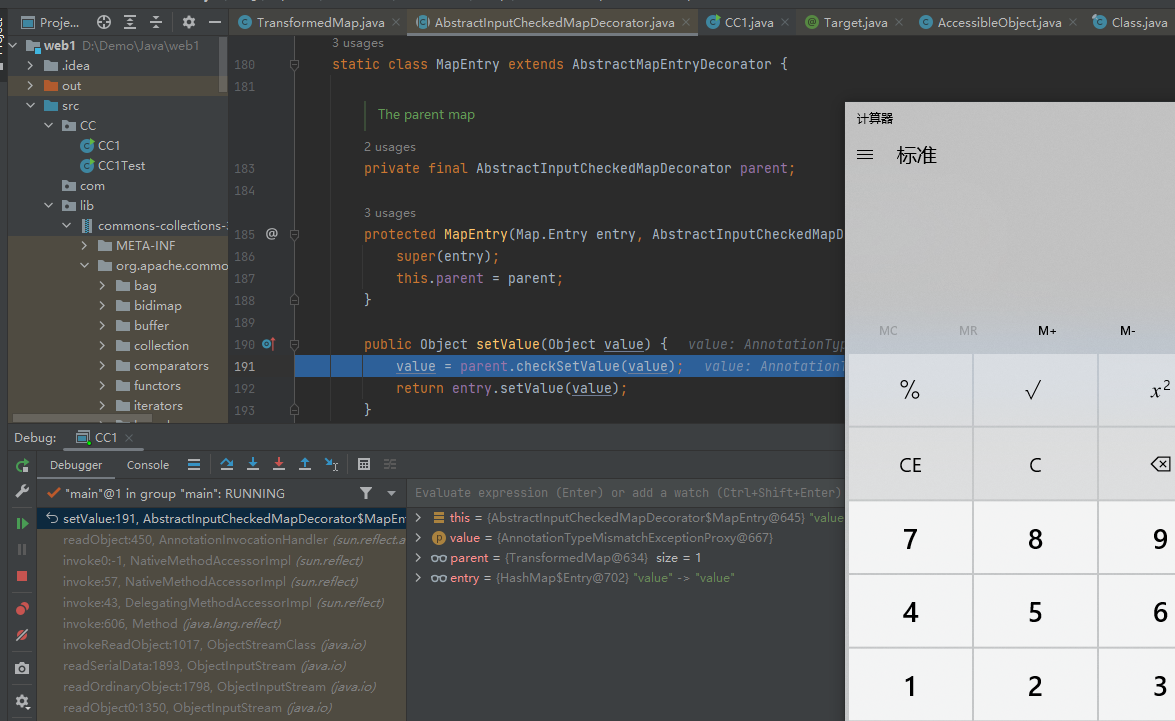Image resolution: width=1175 pixels, height=721 pixels.
Task: Expand all in Project panel toolbar
Action: pos(130,22)
